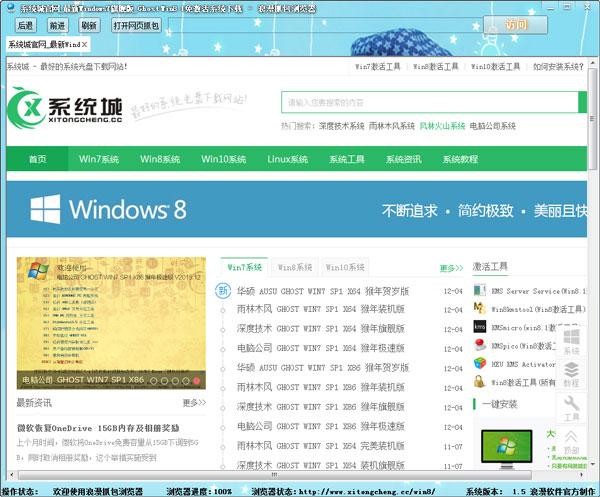Image resolution: width=600 pixels, height=497 pixels.
Task: Open the Win7系统 nav item
Action: tap(99, 159)
